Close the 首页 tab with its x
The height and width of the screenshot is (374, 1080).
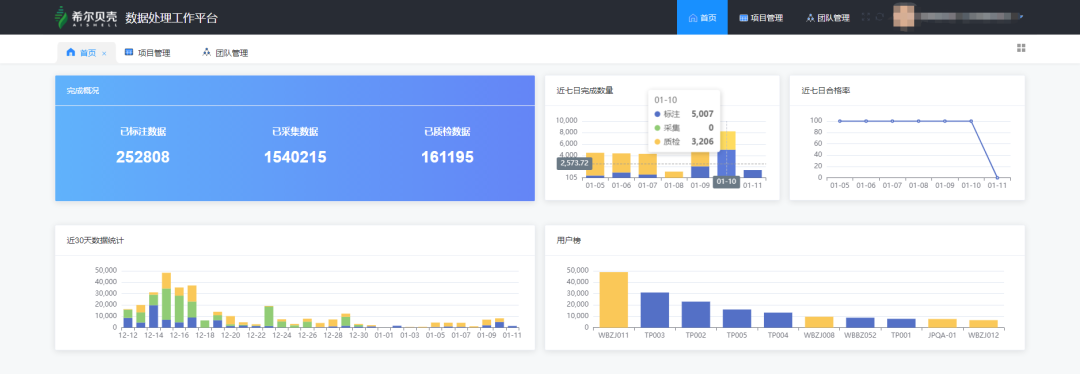tap(104, 53)
